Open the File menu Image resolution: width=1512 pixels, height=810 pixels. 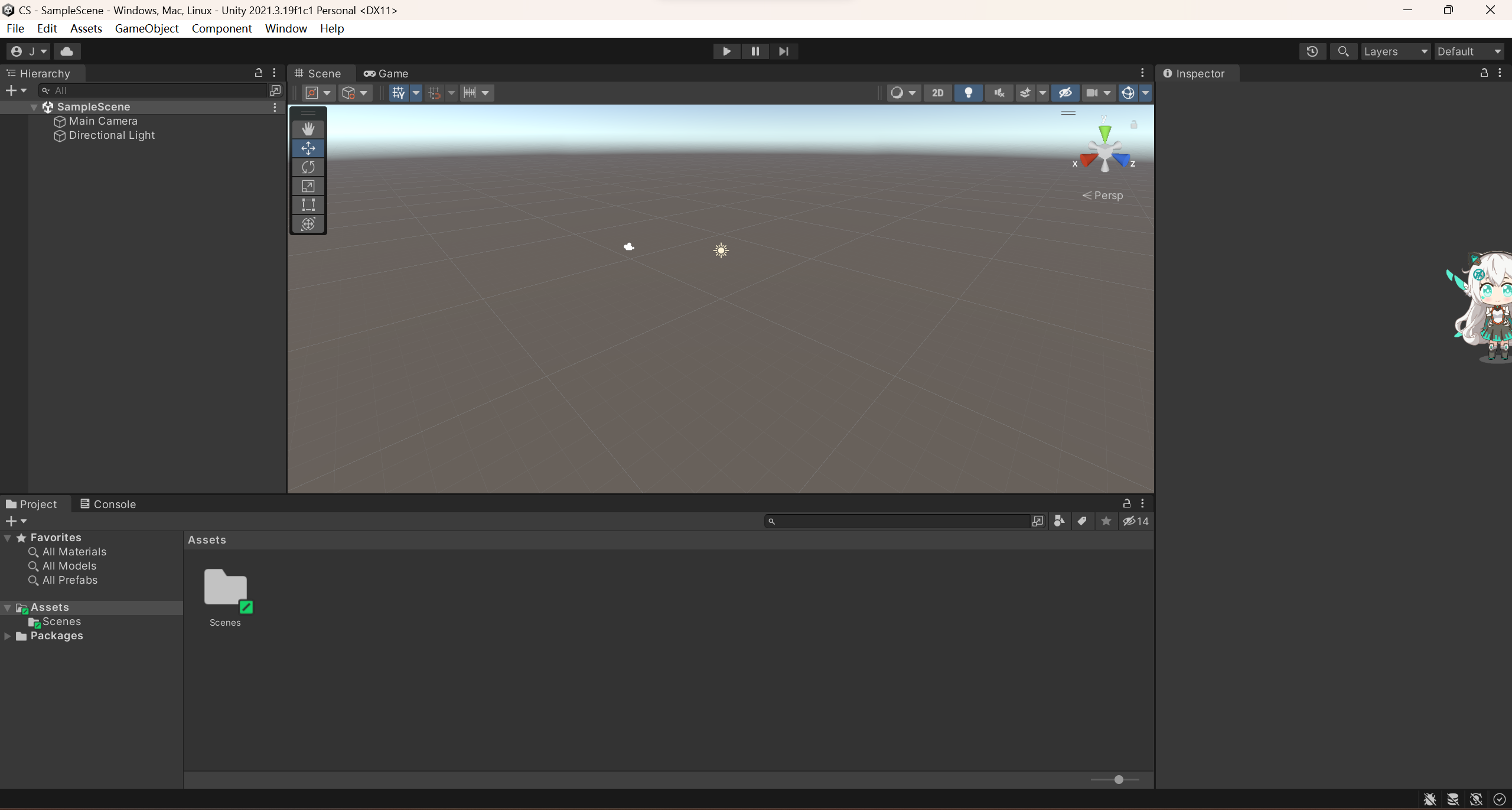point(15,28)
